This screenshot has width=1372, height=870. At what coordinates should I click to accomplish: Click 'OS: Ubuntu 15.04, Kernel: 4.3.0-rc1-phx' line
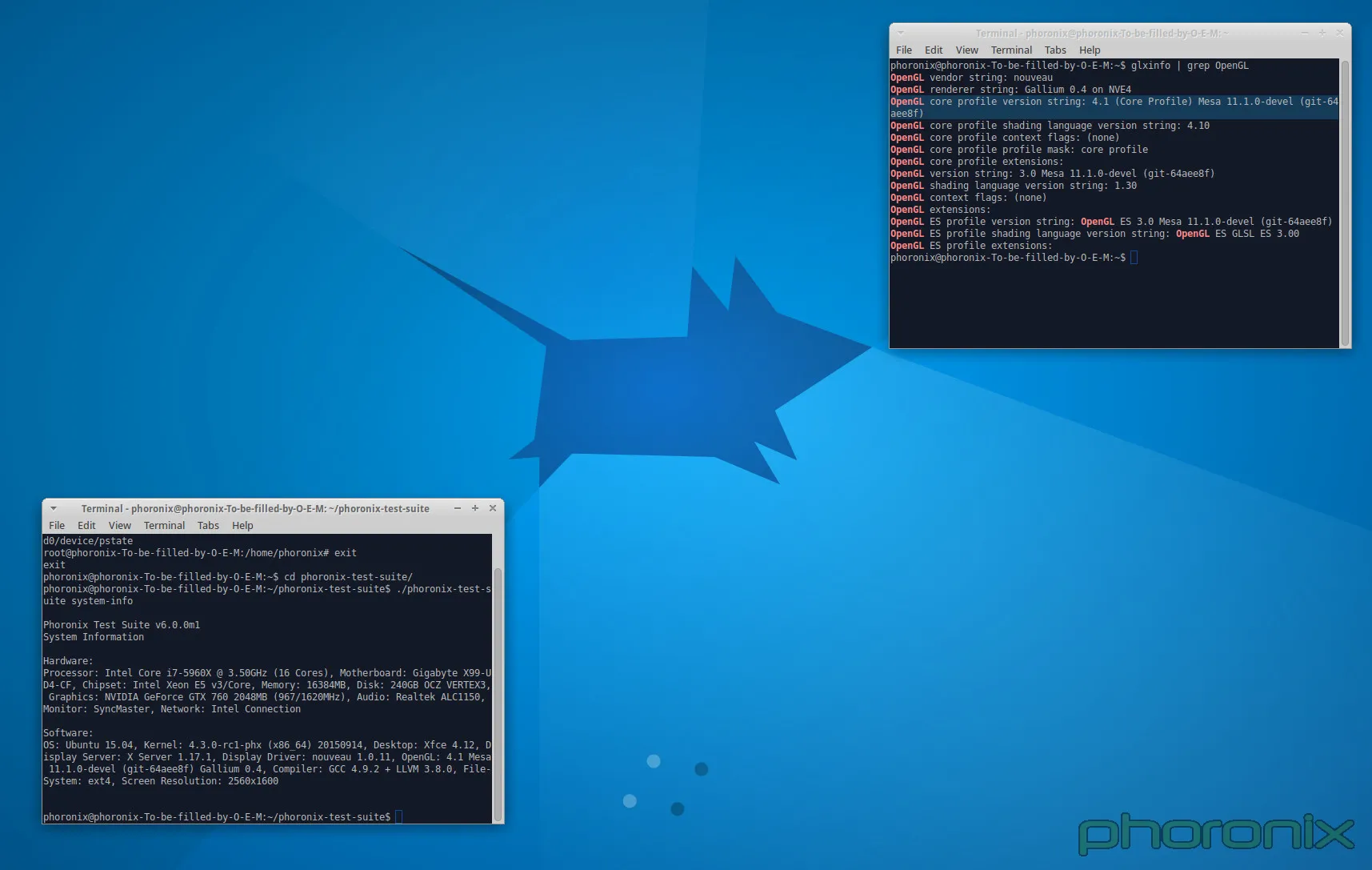[x=267, y=745]
